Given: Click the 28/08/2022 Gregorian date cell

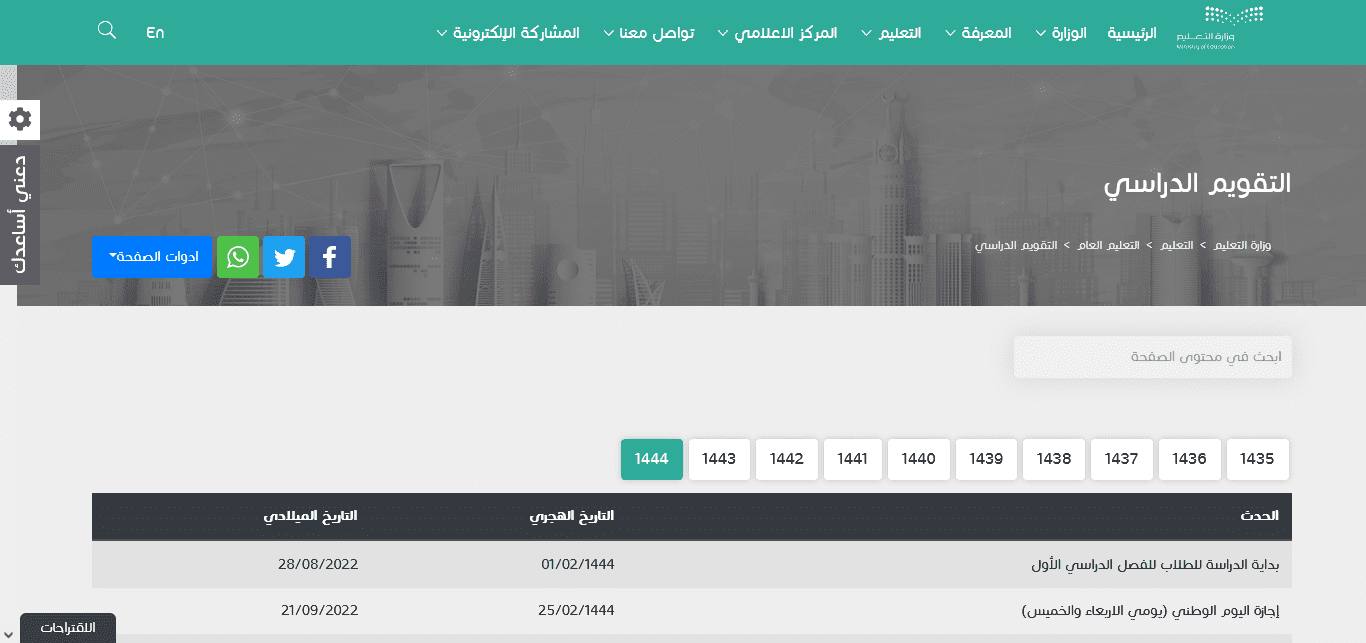Looking at the screenshot, I should 318,564.
